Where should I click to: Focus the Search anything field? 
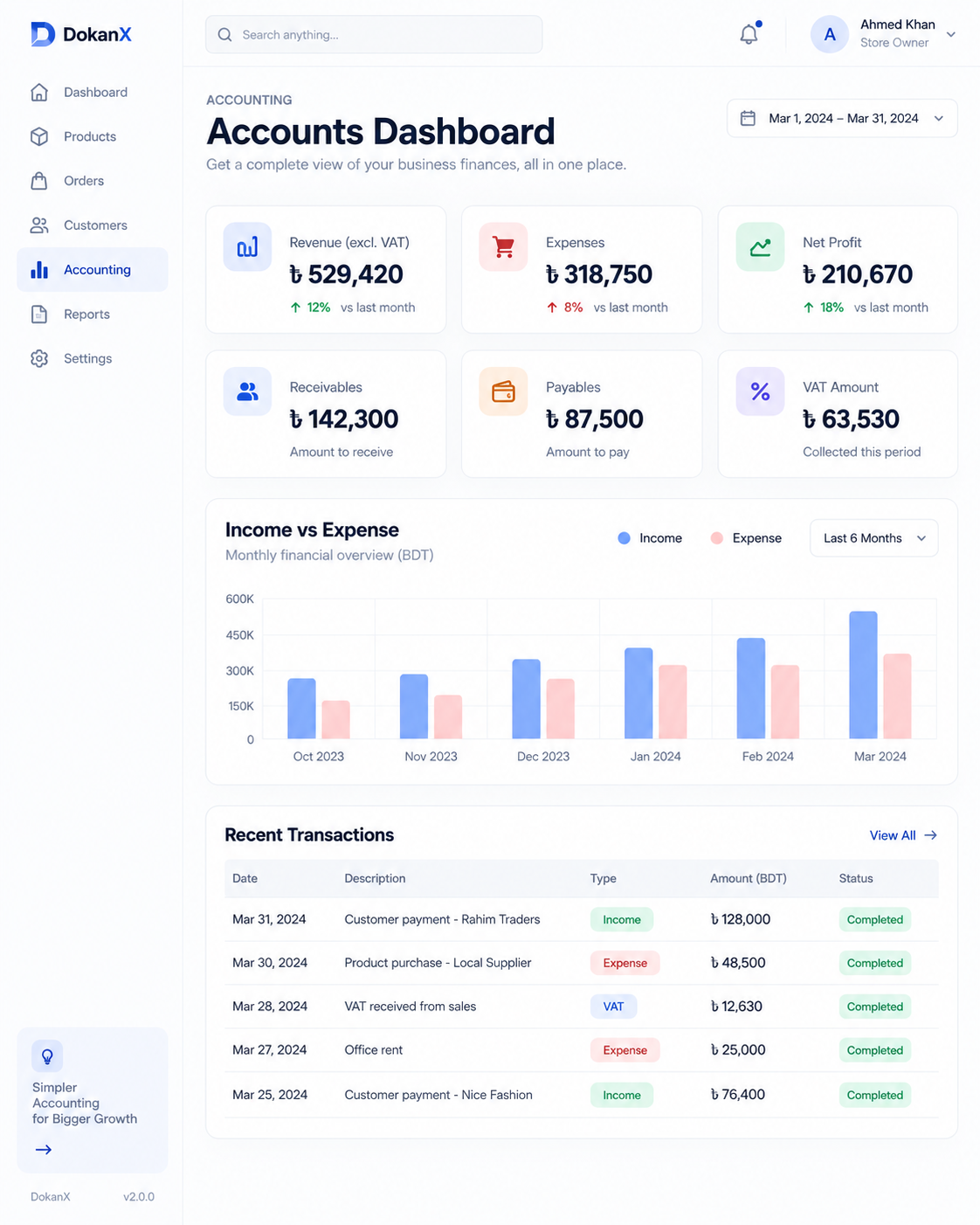pyautogui.click(x=374, y=34)
